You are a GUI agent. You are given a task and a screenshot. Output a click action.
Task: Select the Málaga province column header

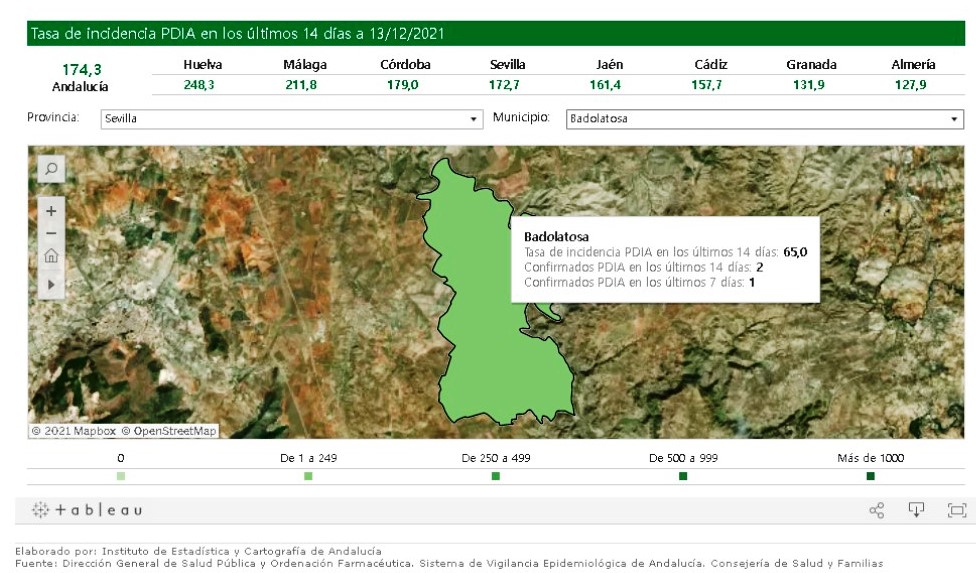pyautogui.click(x=305, y=65)
